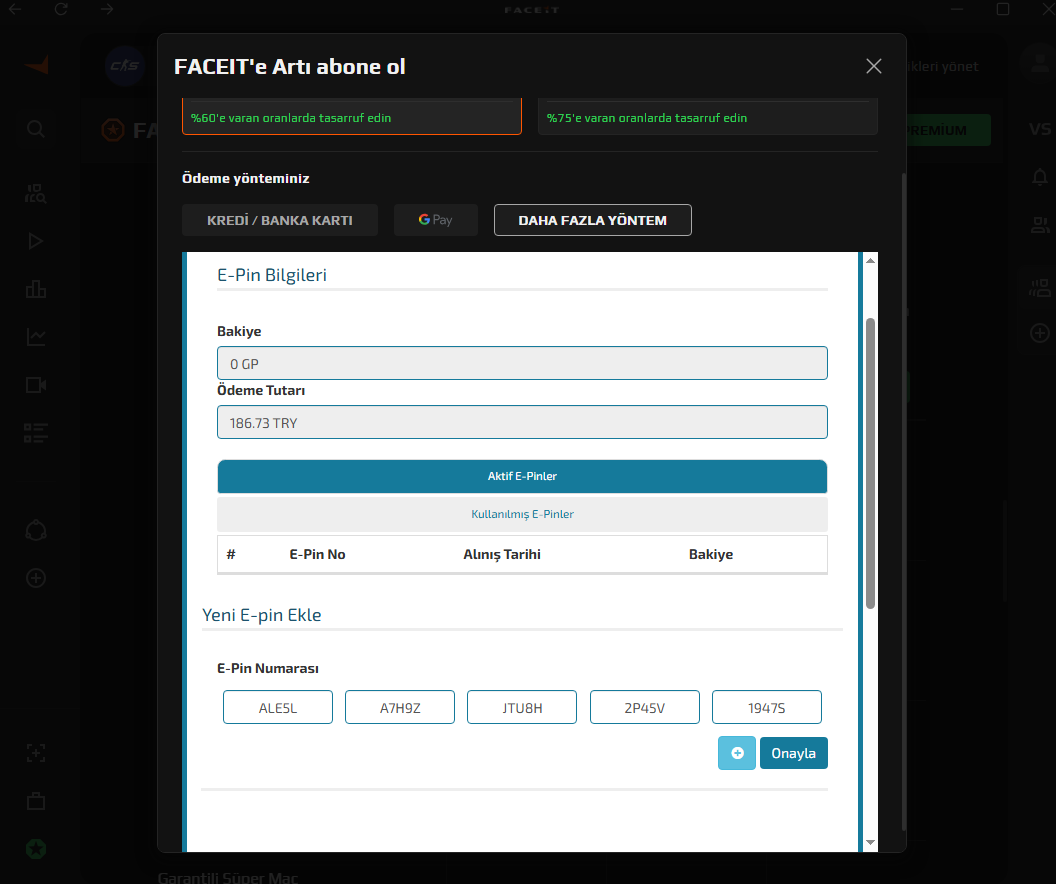Go forward with top arrow
The image size is (1056, 884).
[x=107, y=9]
